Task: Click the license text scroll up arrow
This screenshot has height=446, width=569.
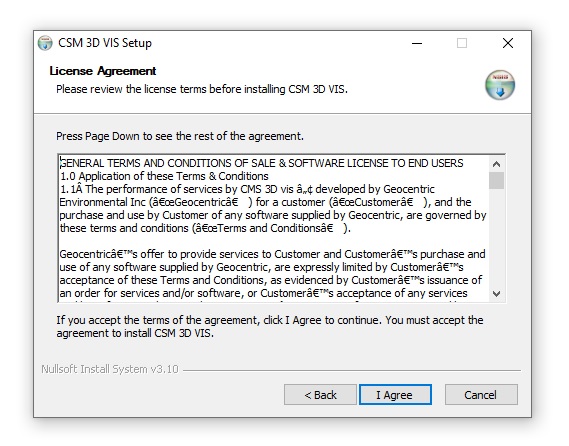Action: tap(496, 164)
